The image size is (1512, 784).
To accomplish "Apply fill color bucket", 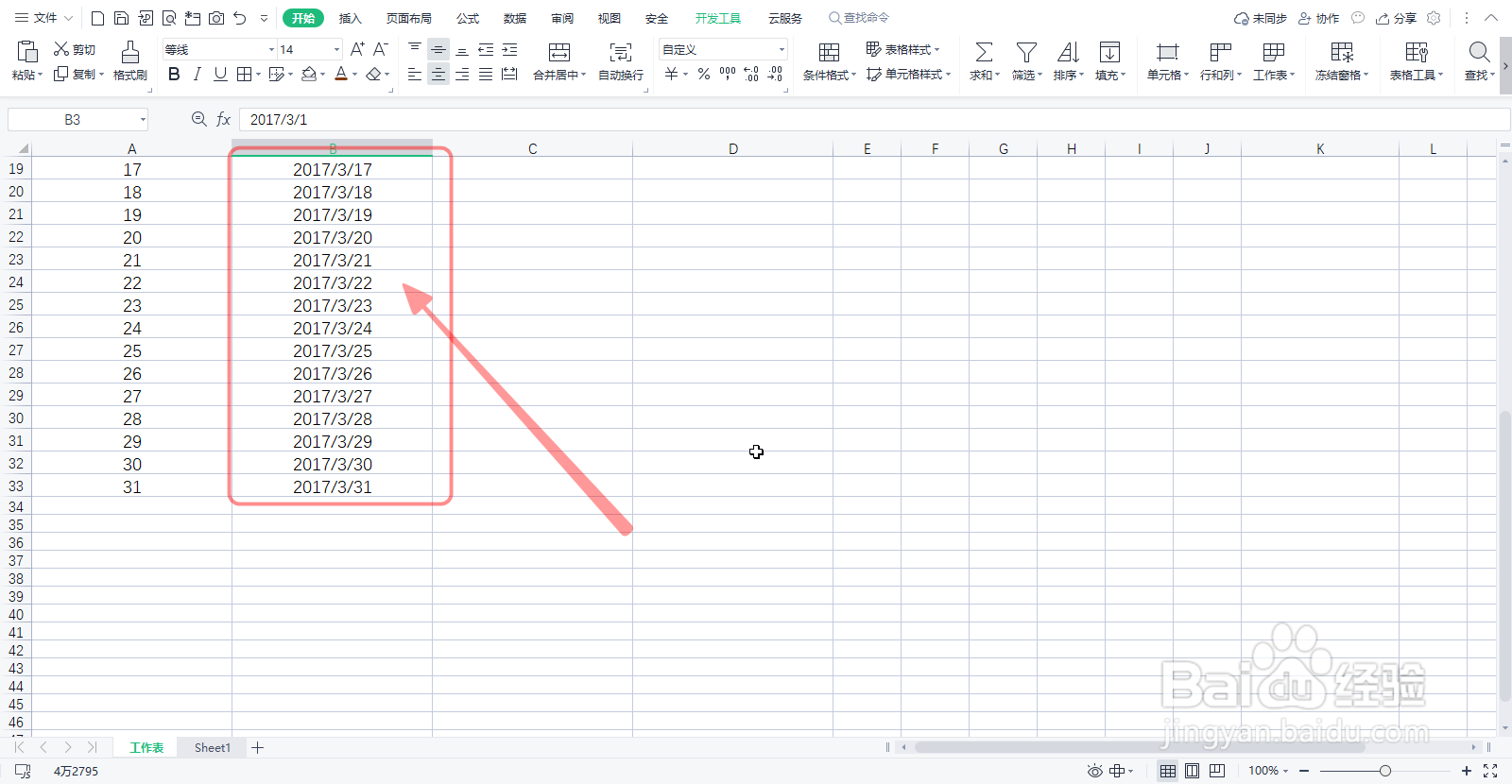I will click(308, 74).
